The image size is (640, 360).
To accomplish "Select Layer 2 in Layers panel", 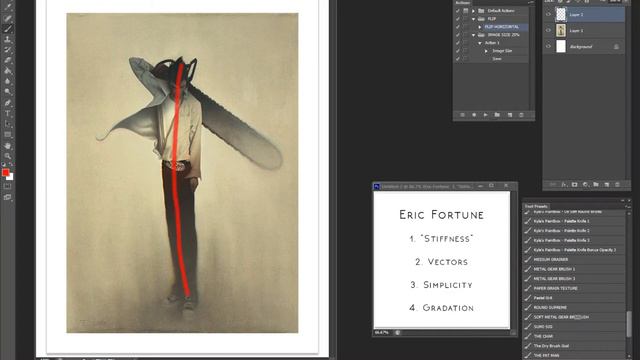I will (584, 15).
